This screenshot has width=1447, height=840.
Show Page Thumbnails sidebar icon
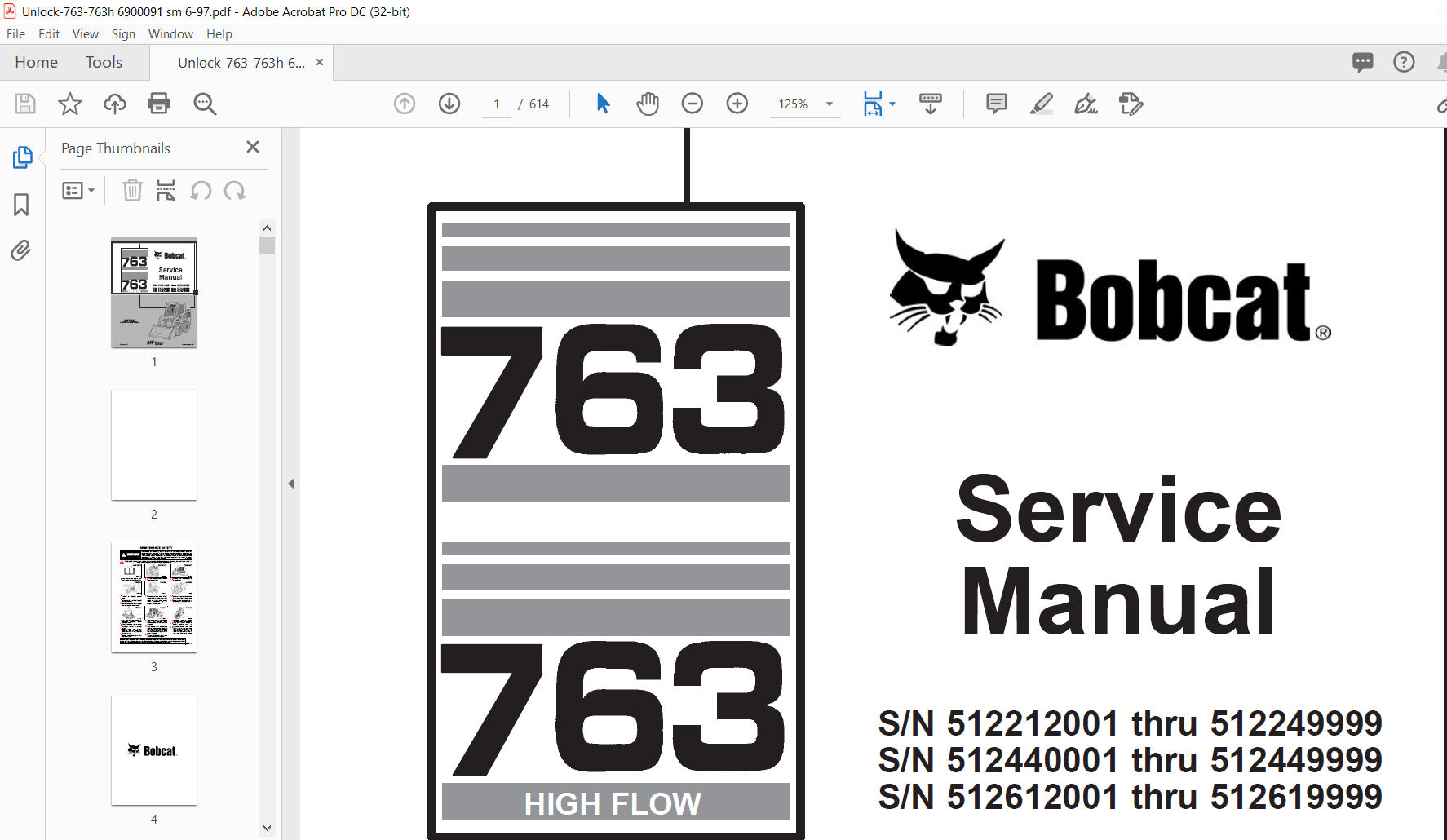tap(22, 157)
